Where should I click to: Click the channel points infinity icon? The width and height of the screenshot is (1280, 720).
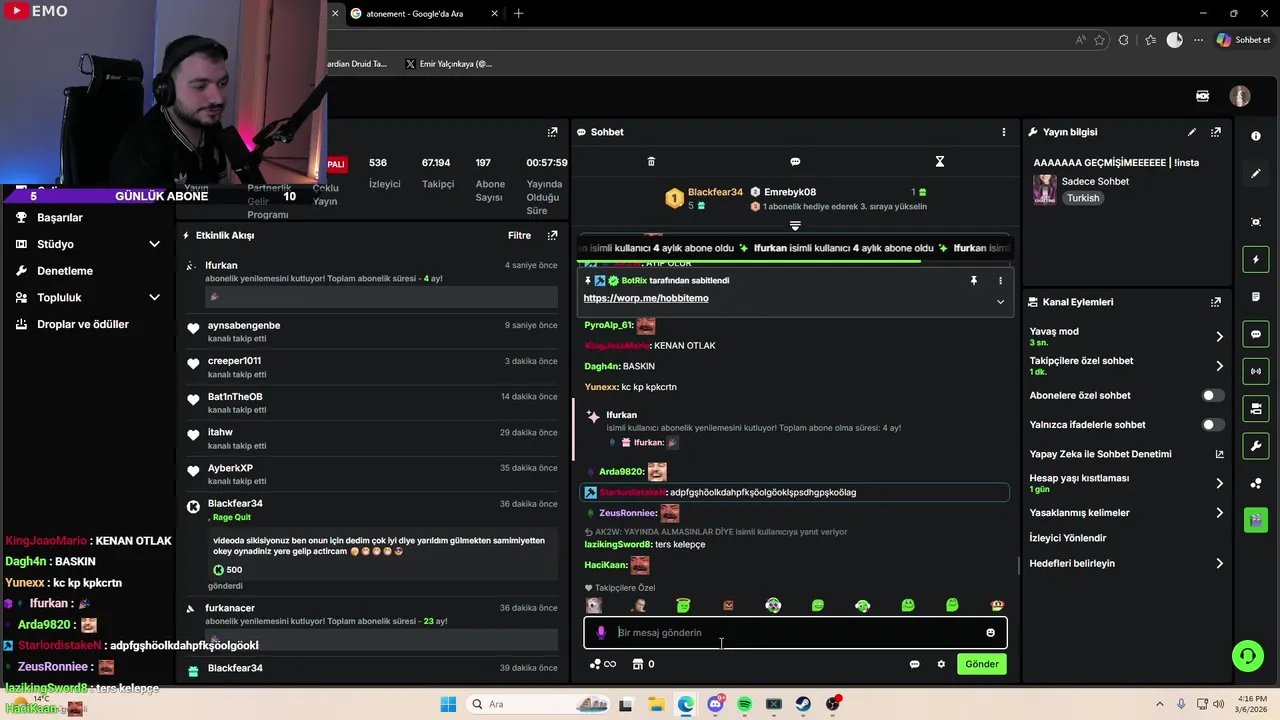(603, 664)
